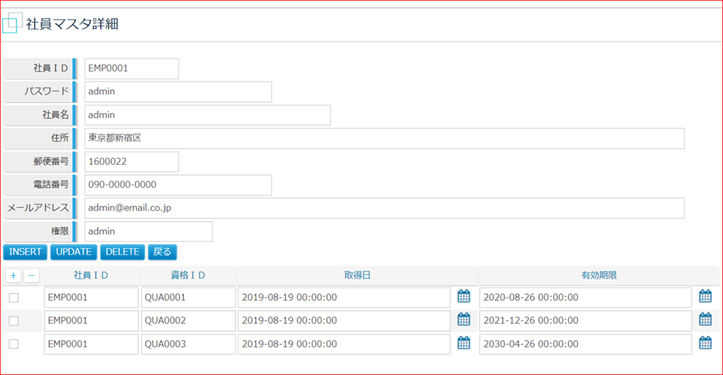This screenshot has width=723, height=375.
Task: Select EMP0001 cell in the QUA0001 row
Action: pos(91,298)
